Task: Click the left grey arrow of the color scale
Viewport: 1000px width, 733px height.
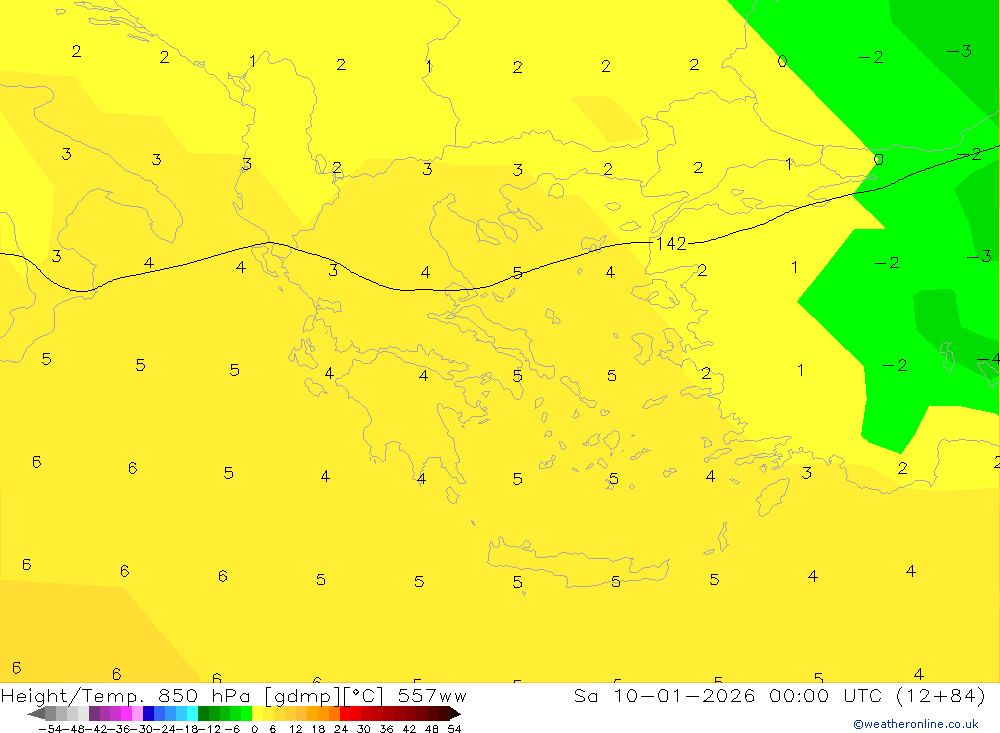Action: (x=36, y=714)
